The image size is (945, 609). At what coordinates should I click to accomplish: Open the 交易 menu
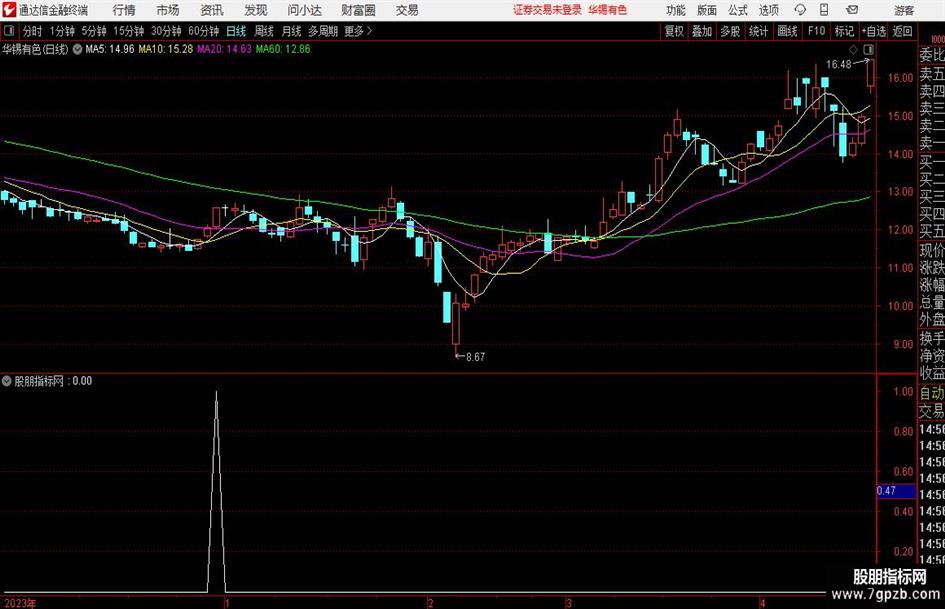click(x=407, y=10)
